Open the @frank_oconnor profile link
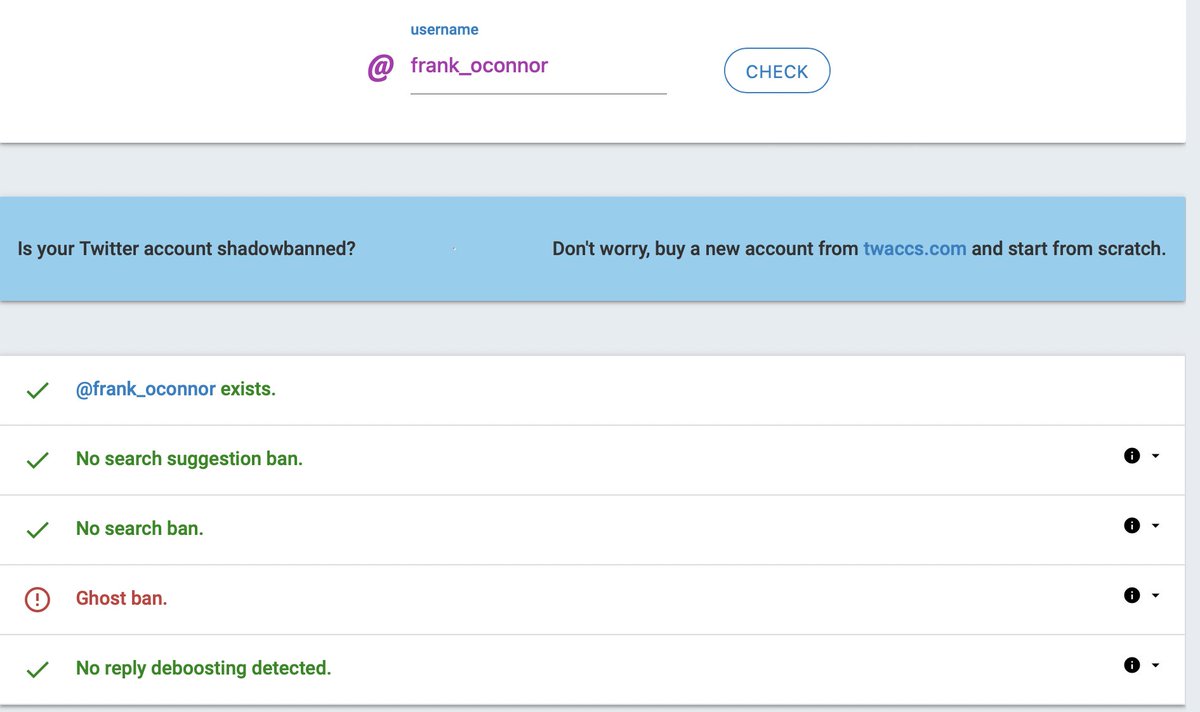 click(x=146, y=389)
